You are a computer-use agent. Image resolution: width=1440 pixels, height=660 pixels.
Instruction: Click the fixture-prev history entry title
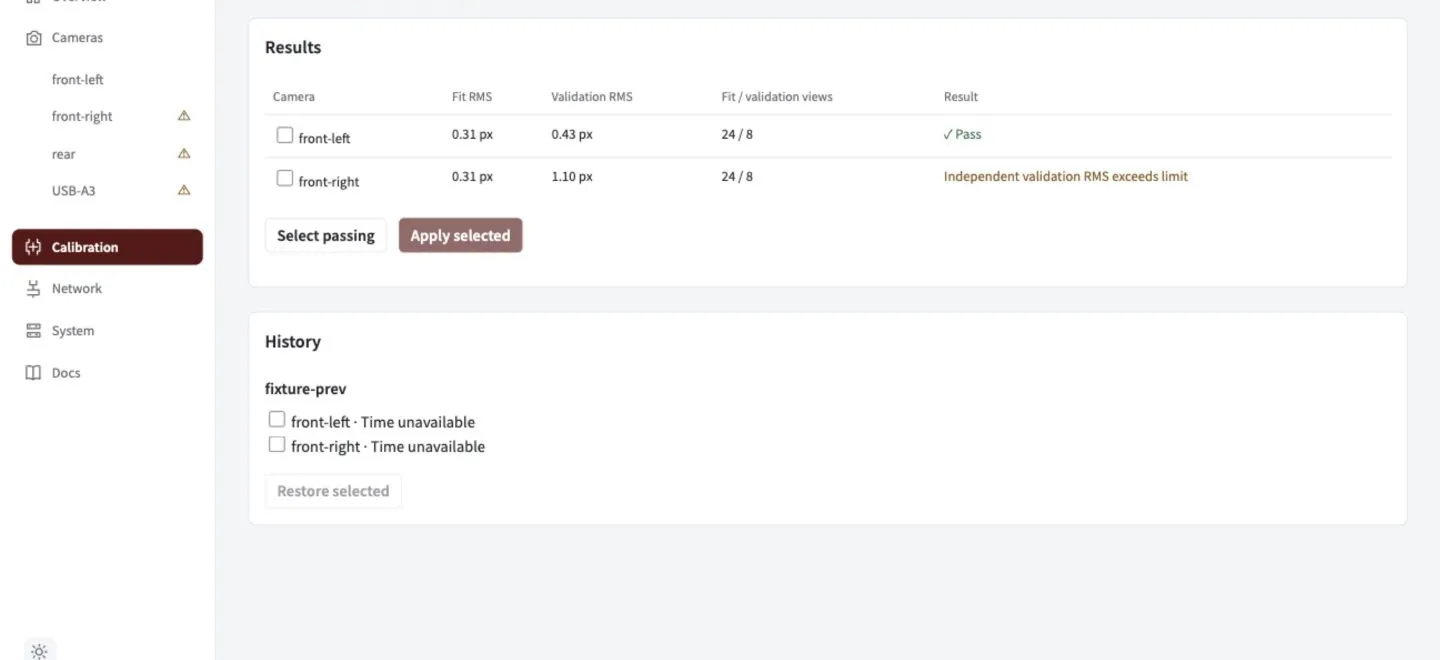[x=306, y=389]
